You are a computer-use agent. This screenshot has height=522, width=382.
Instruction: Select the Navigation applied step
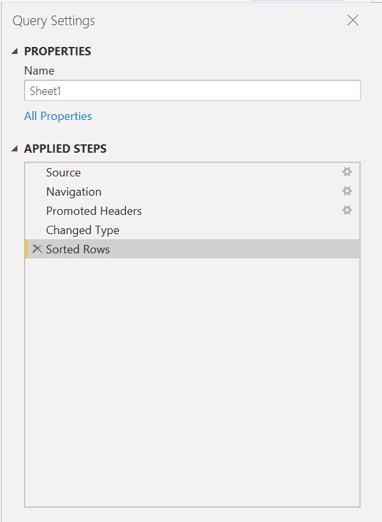tap(192, 192)
